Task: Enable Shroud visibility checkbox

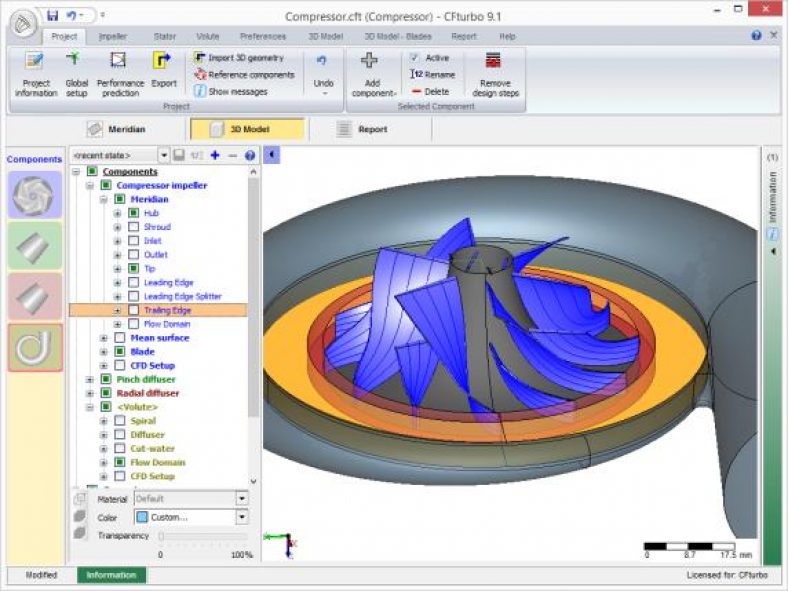Action: (133, 227)
